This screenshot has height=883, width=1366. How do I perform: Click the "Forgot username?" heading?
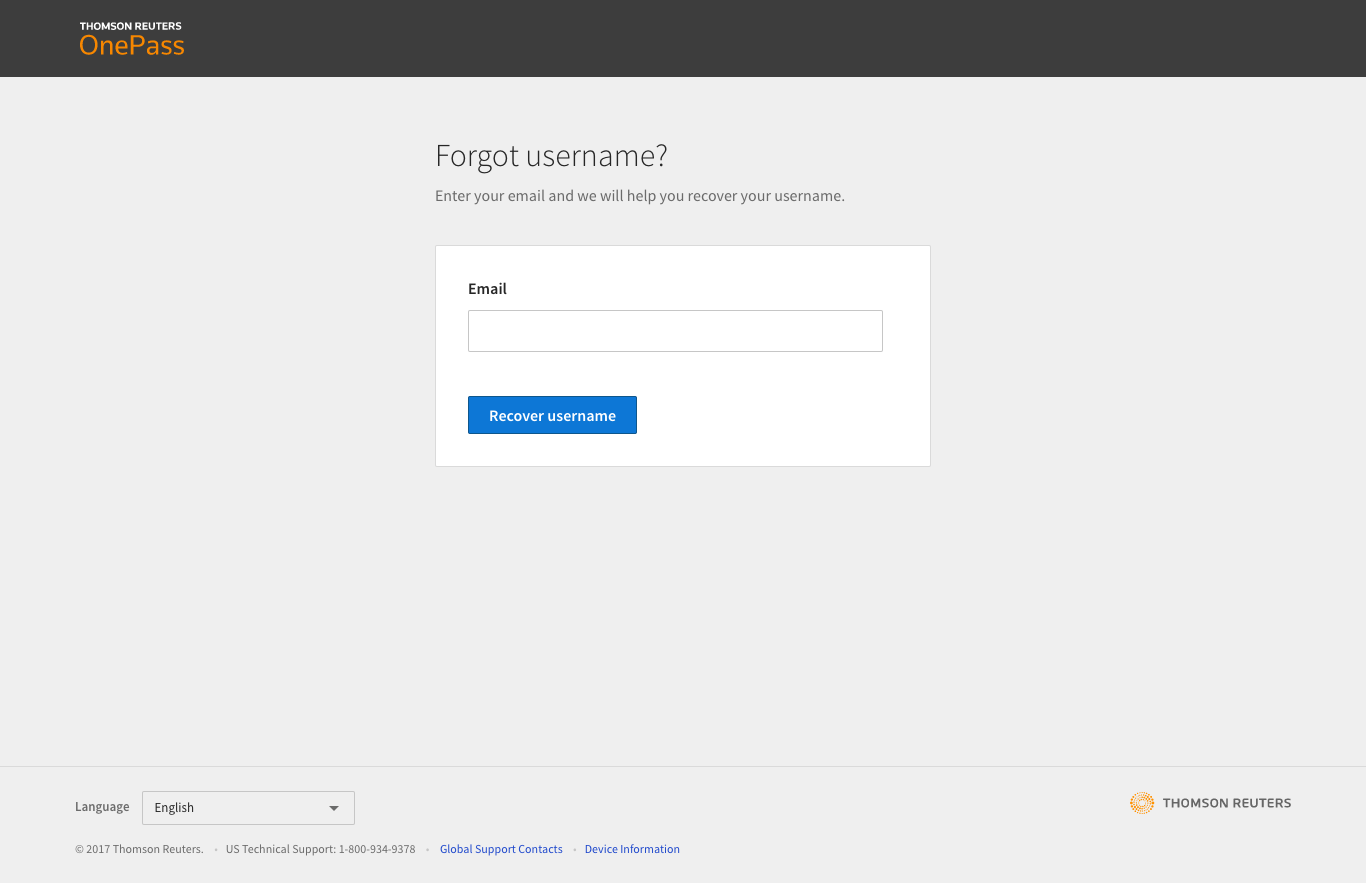pyautogui.click(x=551, y=156)
